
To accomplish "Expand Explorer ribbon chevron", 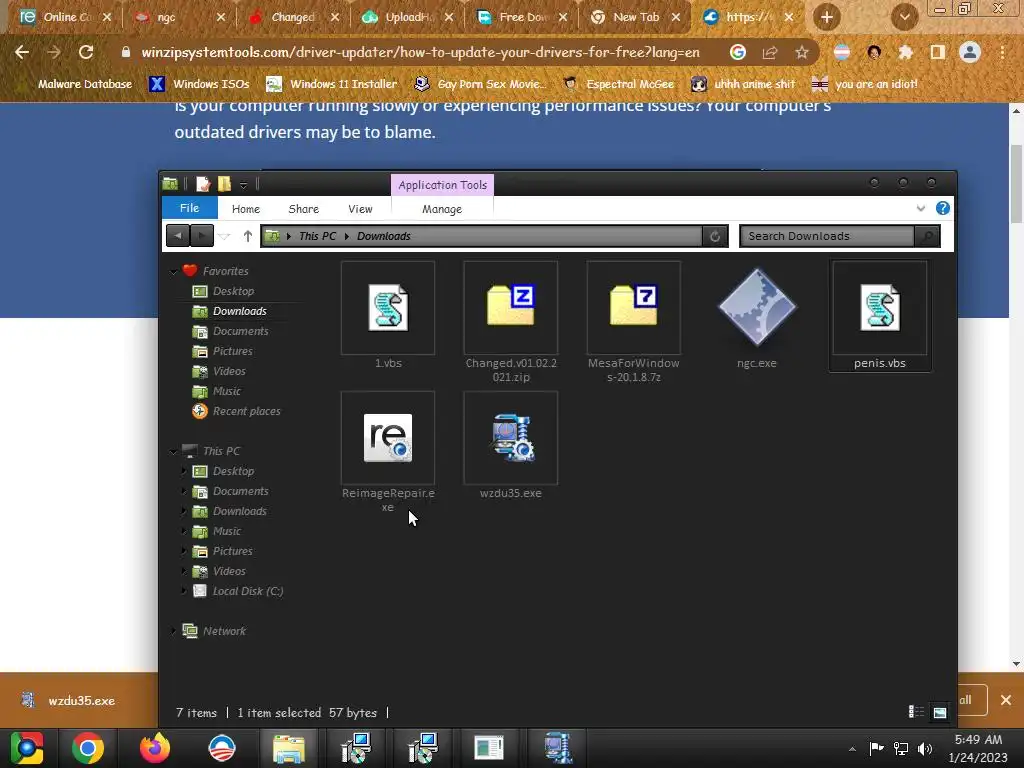I will (921, 208).
